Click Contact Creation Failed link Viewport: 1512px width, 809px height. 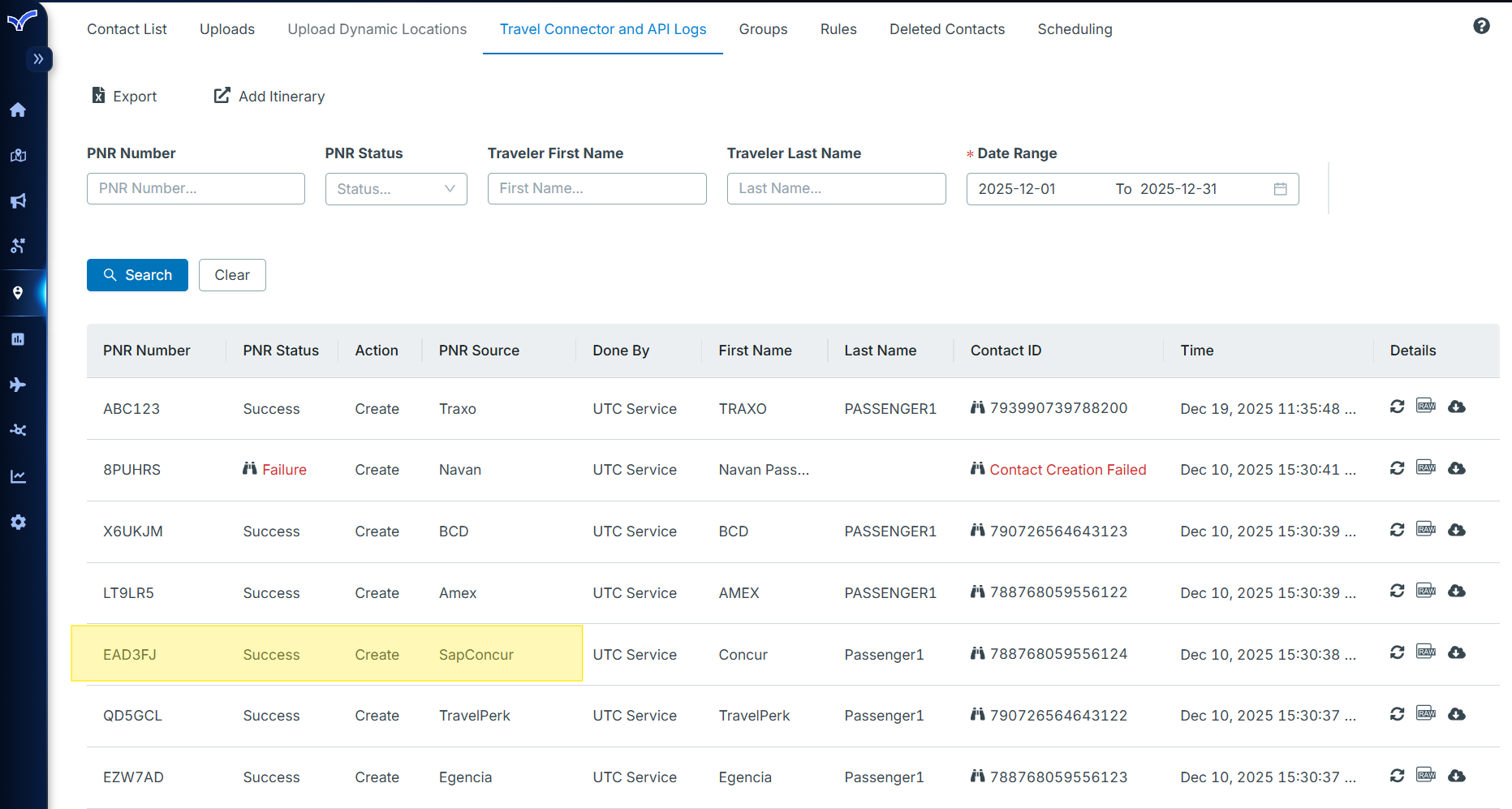1067,470
